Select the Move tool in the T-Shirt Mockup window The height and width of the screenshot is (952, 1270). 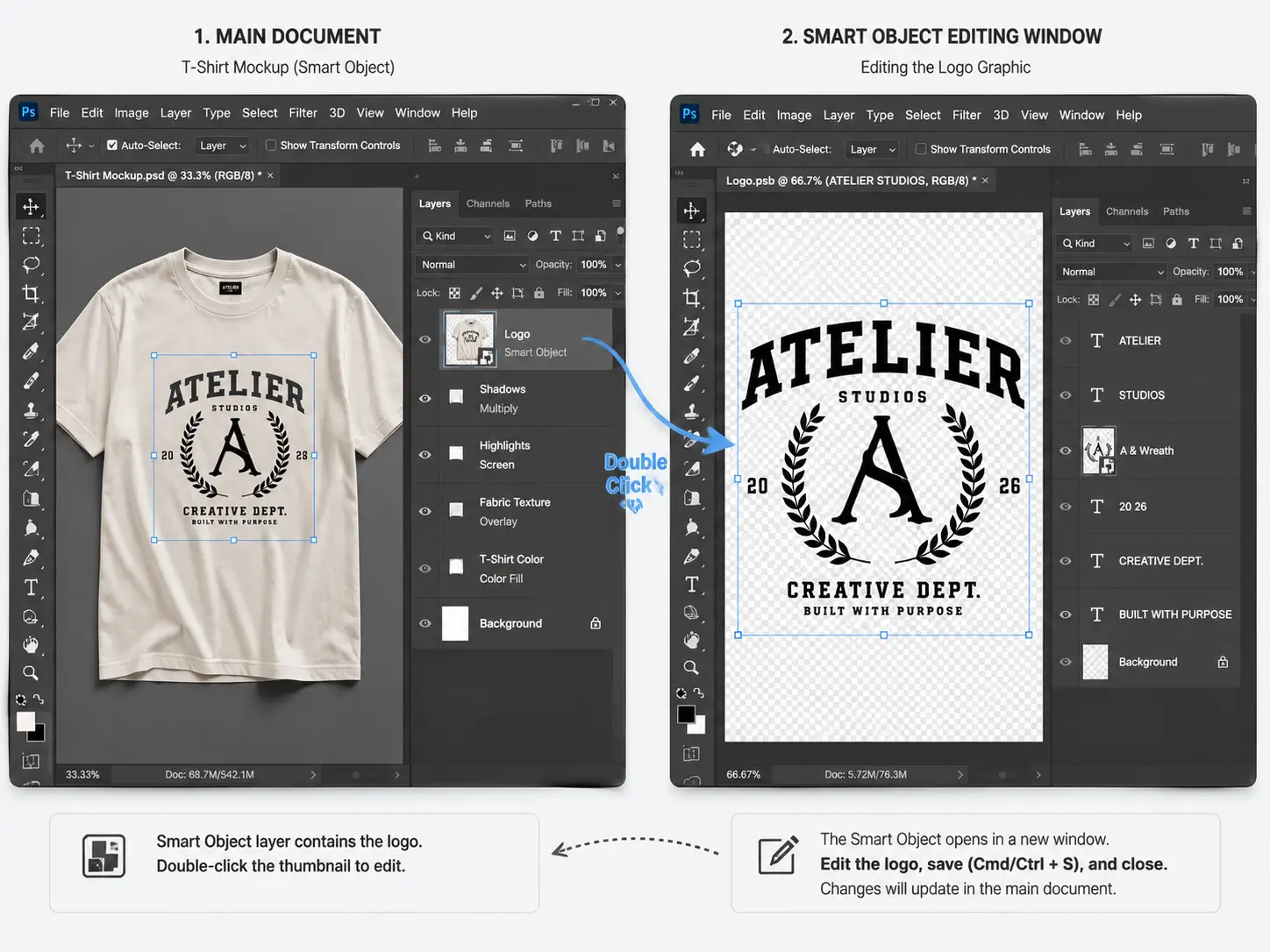[31, 207]
